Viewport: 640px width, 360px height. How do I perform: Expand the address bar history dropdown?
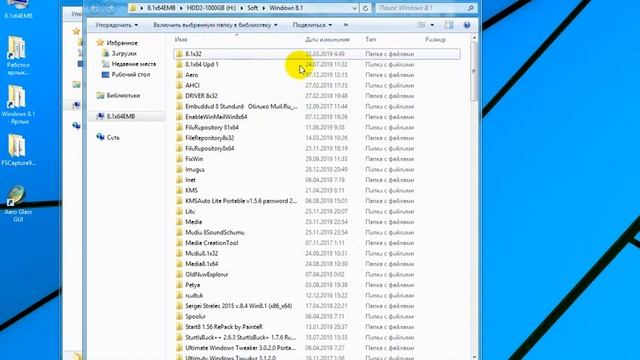[x=354, y=8]
